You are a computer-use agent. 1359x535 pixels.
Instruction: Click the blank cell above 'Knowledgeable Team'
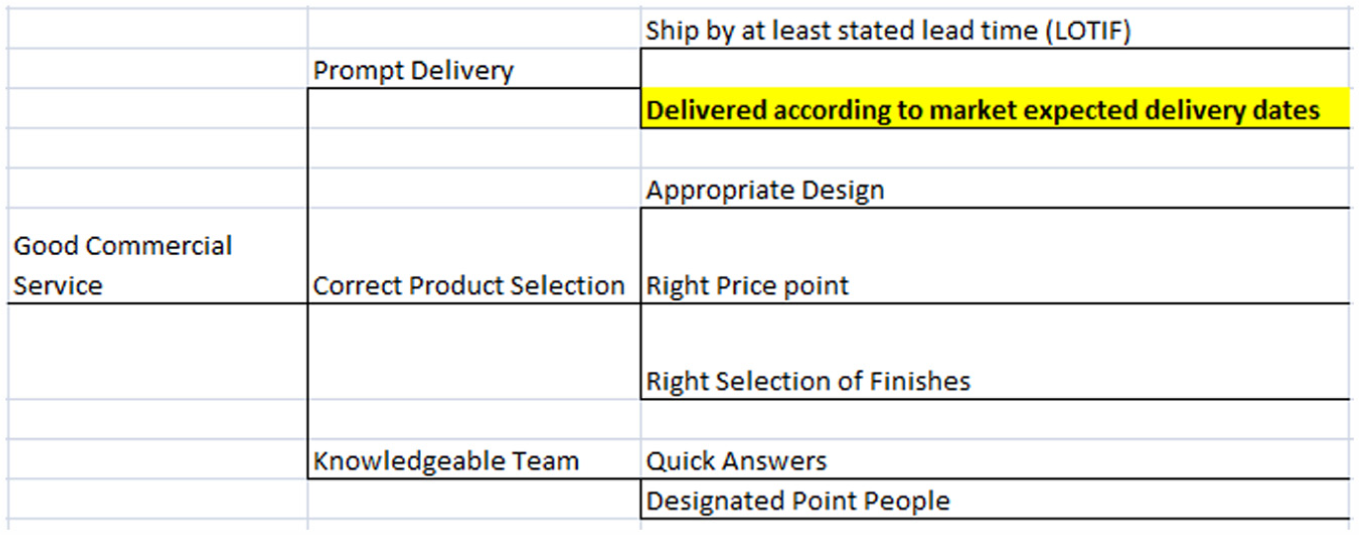474,419
